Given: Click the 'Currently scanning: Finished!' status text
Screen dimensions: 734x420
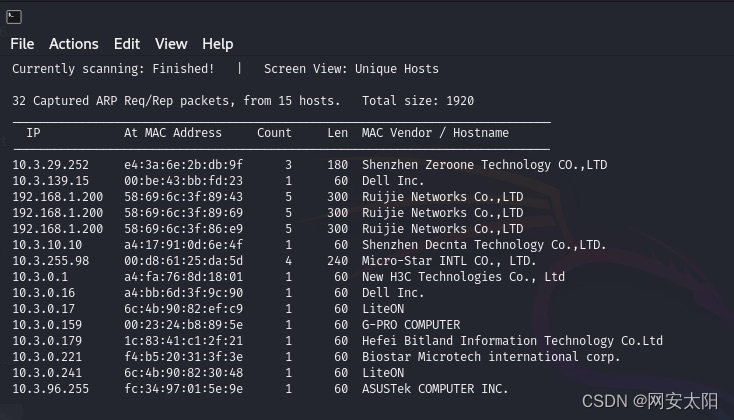Looking at the screenshot, I should (x=113, y=69).
